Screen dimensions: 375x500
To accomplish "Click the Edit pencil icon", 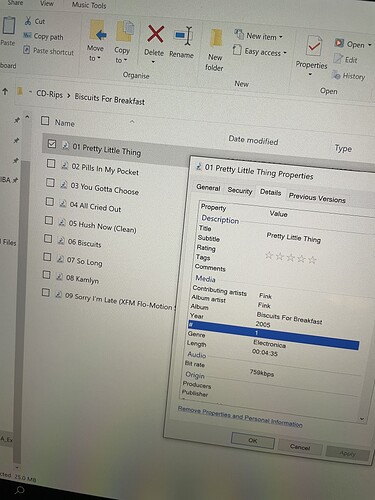I will (338, 58).
